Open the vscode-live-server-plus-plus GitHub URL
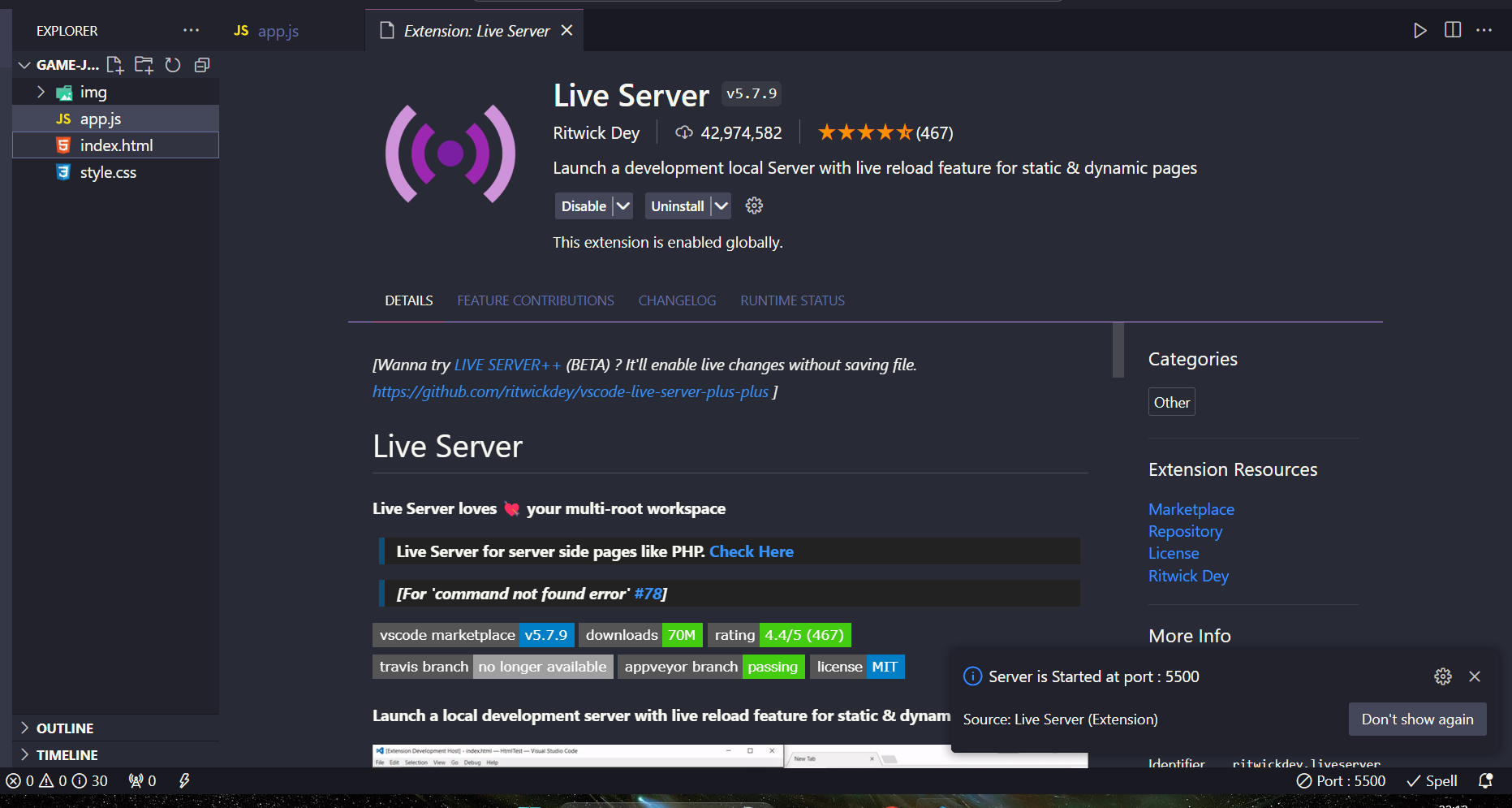This screenshot has width=1512, height=808. click(x=571, y=391)
